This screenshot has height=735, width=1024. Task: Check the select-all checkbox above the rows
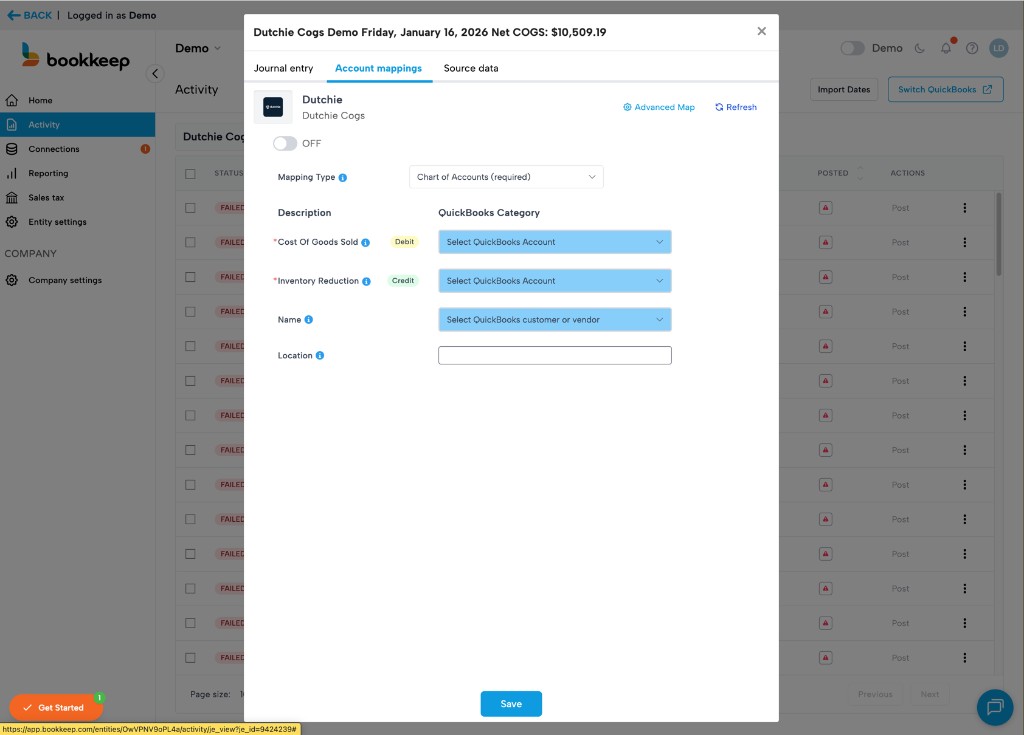[189, 172]
